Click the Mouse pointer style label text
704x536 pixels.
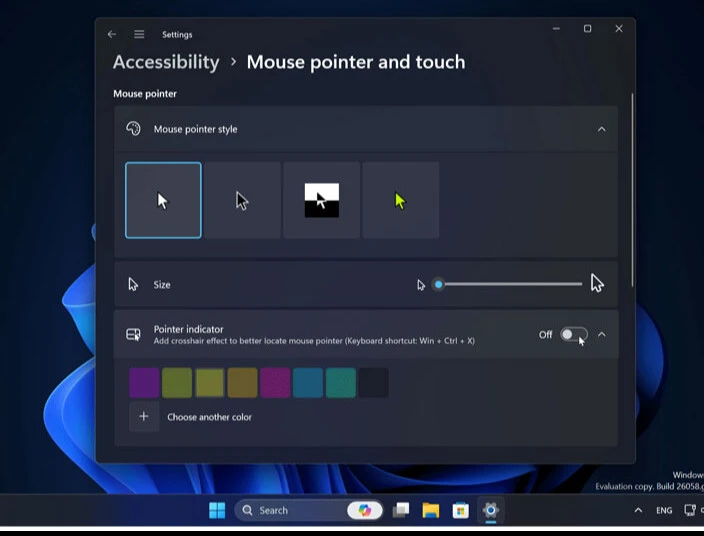point(195,129)
